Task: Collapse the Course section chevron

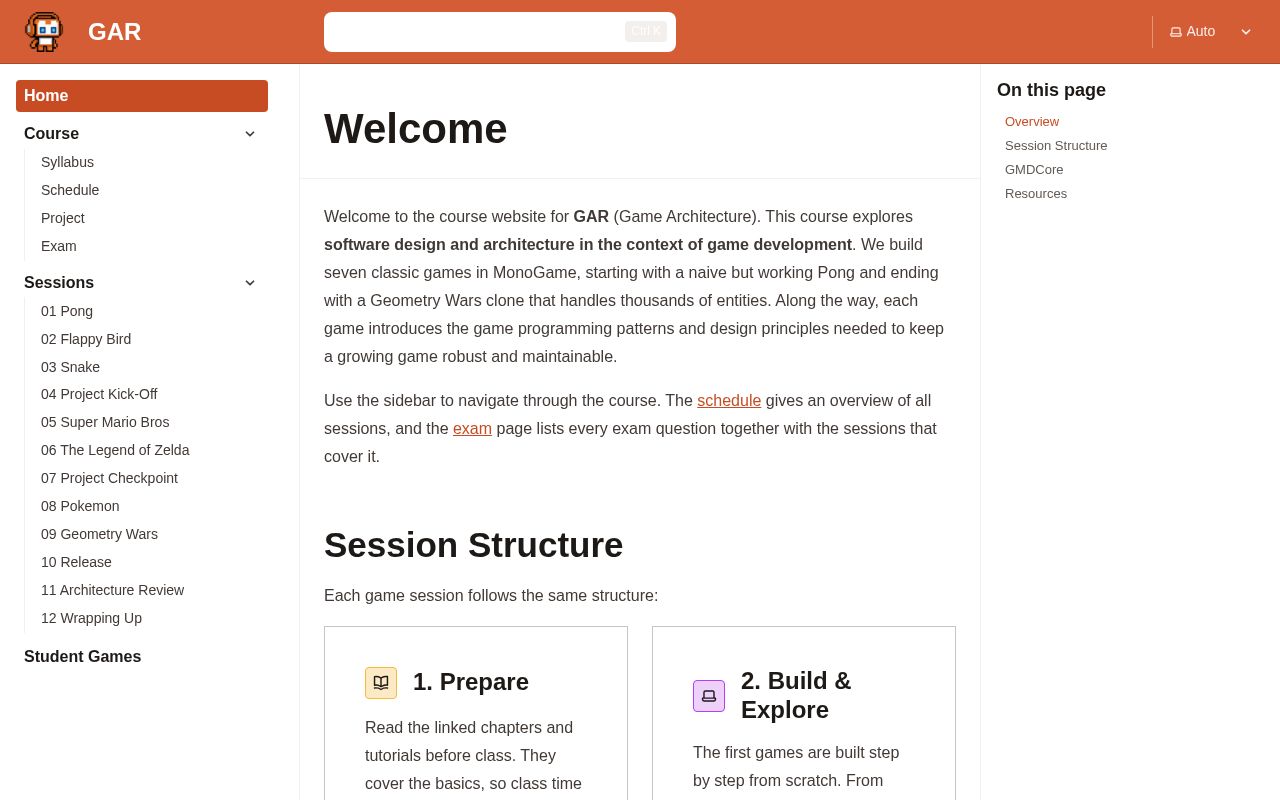Action: coord(250,134)
